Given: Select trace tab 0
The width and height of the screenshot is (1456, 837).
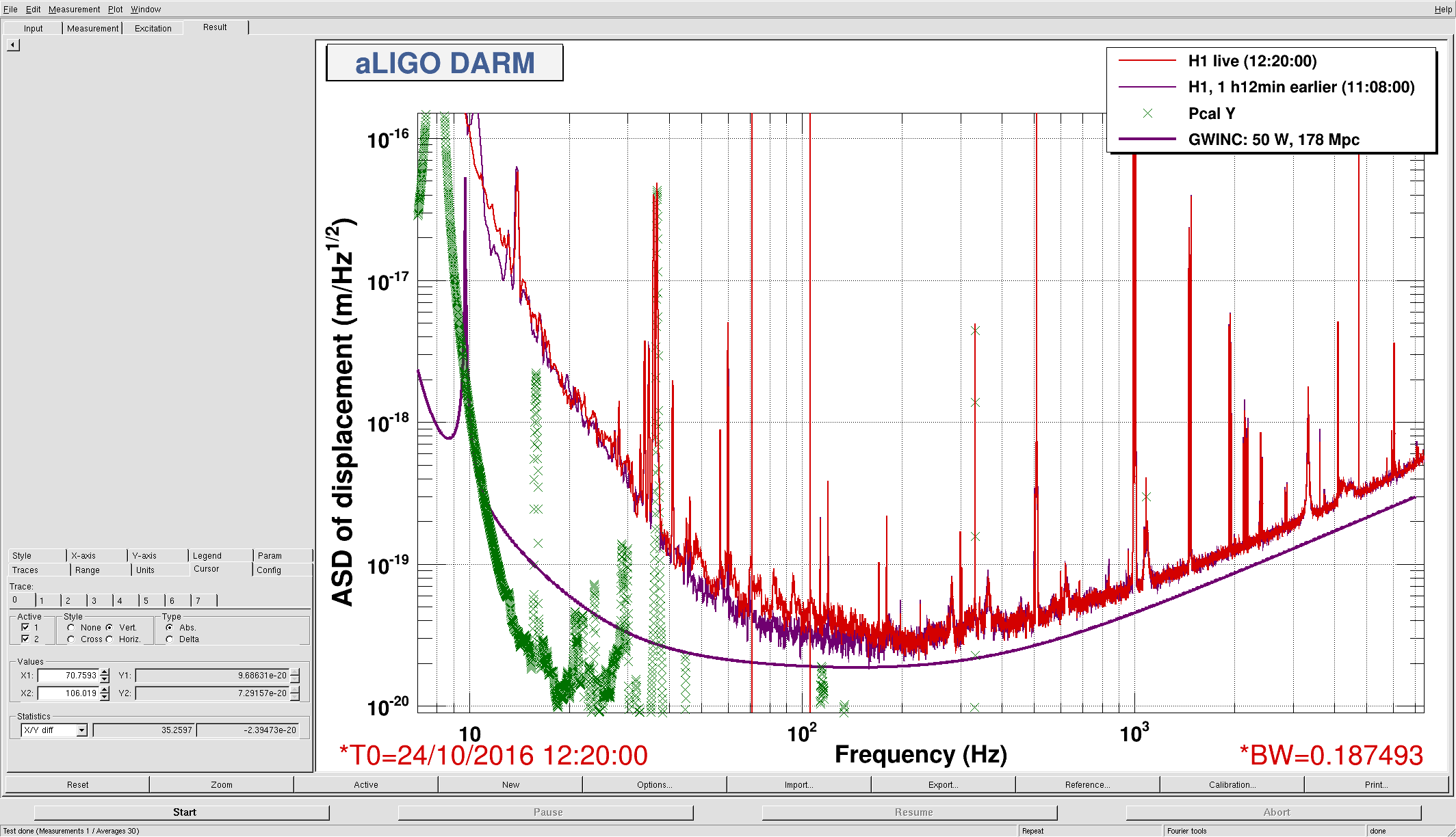Looking at the screenshot, I should tap(21, 600).
